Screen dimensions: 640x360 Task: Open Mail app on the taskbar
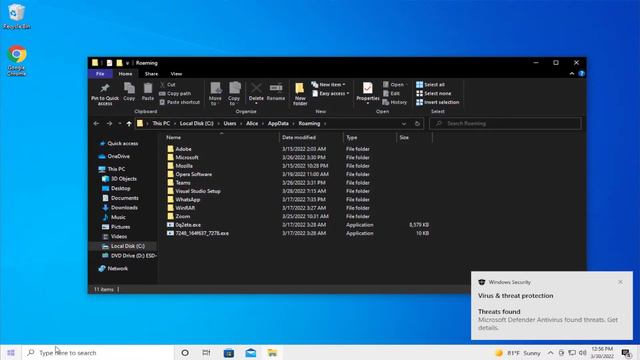251,353
